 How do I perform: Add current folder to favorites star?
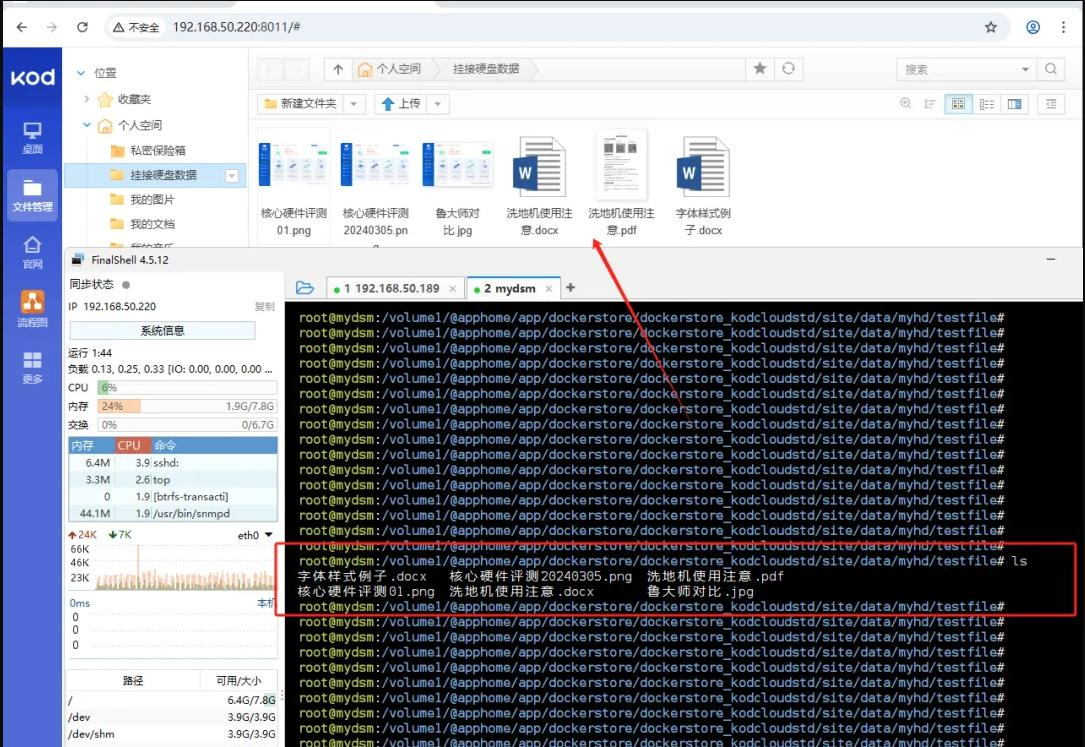760,68
